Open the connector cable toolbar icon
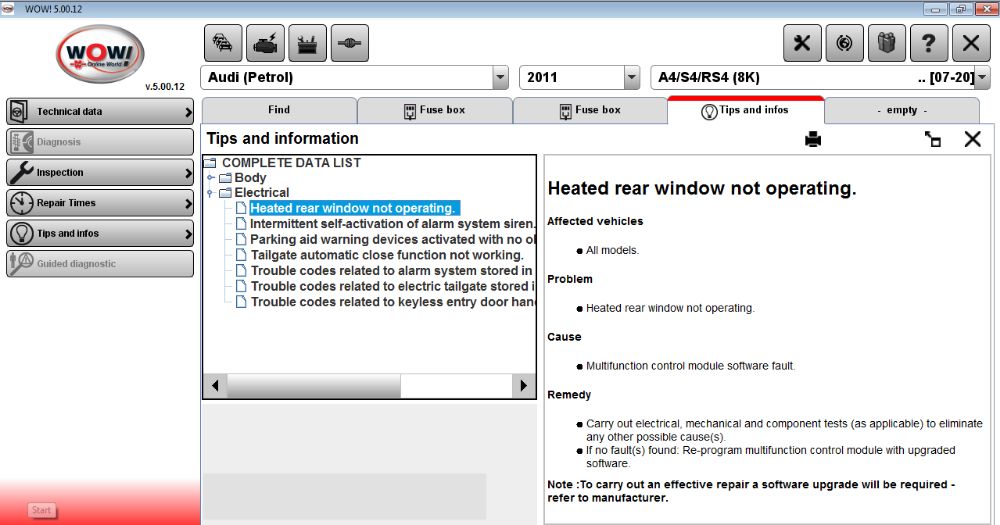 click(349, 43)
